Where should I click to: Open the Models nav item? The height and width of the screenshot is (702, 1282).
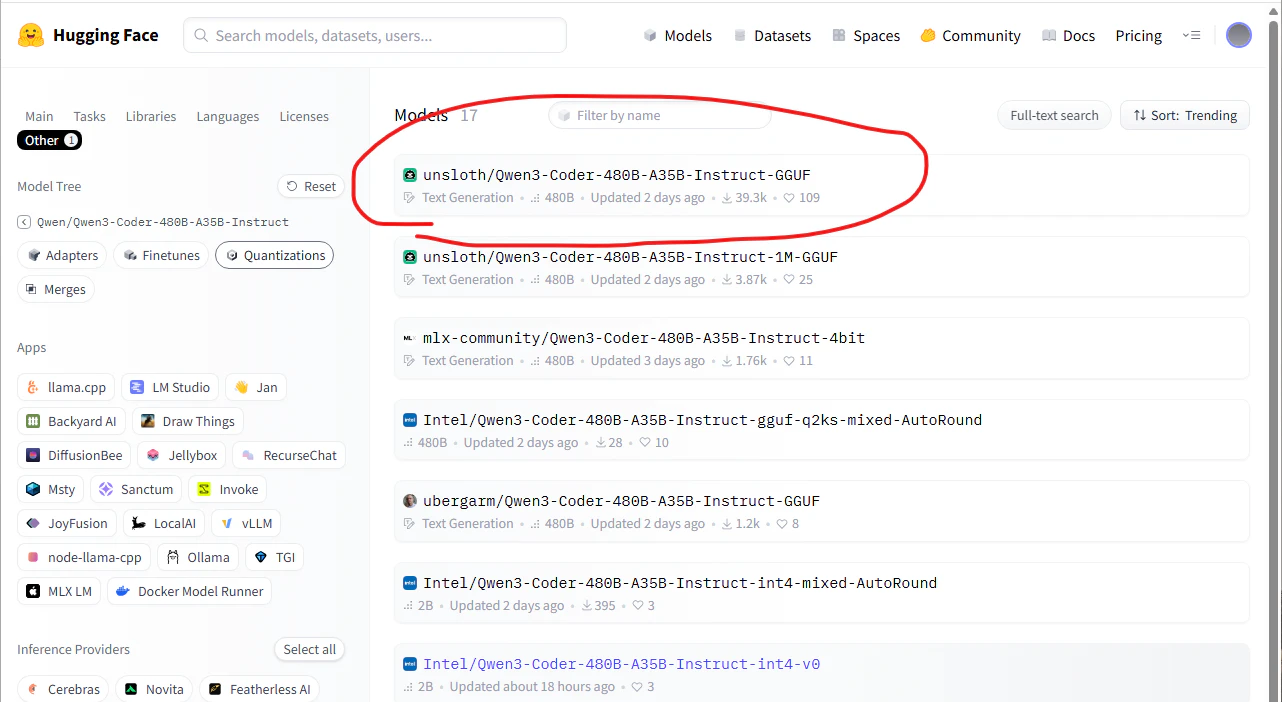pyautogui.click(x=678, y=35)
